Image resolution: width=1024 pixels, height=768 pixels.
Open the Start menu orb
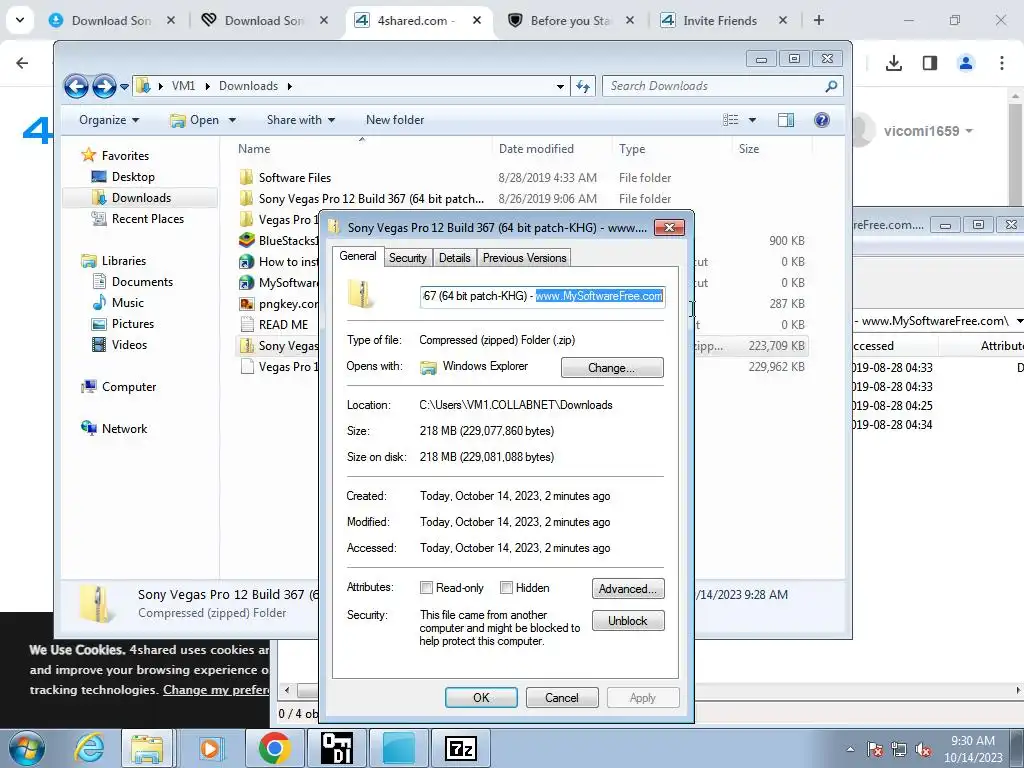coord(26,748)
